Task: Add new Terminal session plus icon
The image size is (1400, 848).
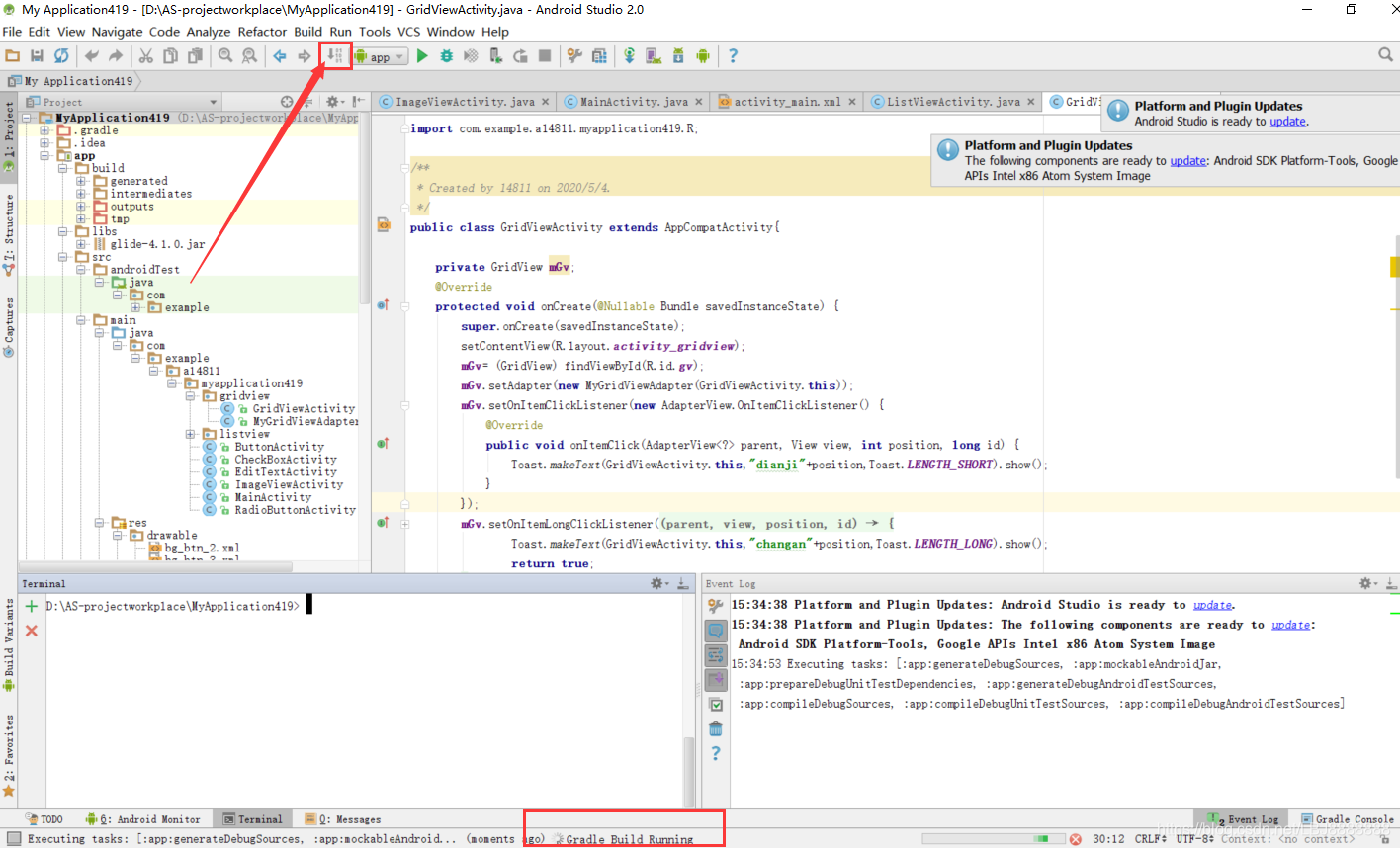Action: [31, 607]
